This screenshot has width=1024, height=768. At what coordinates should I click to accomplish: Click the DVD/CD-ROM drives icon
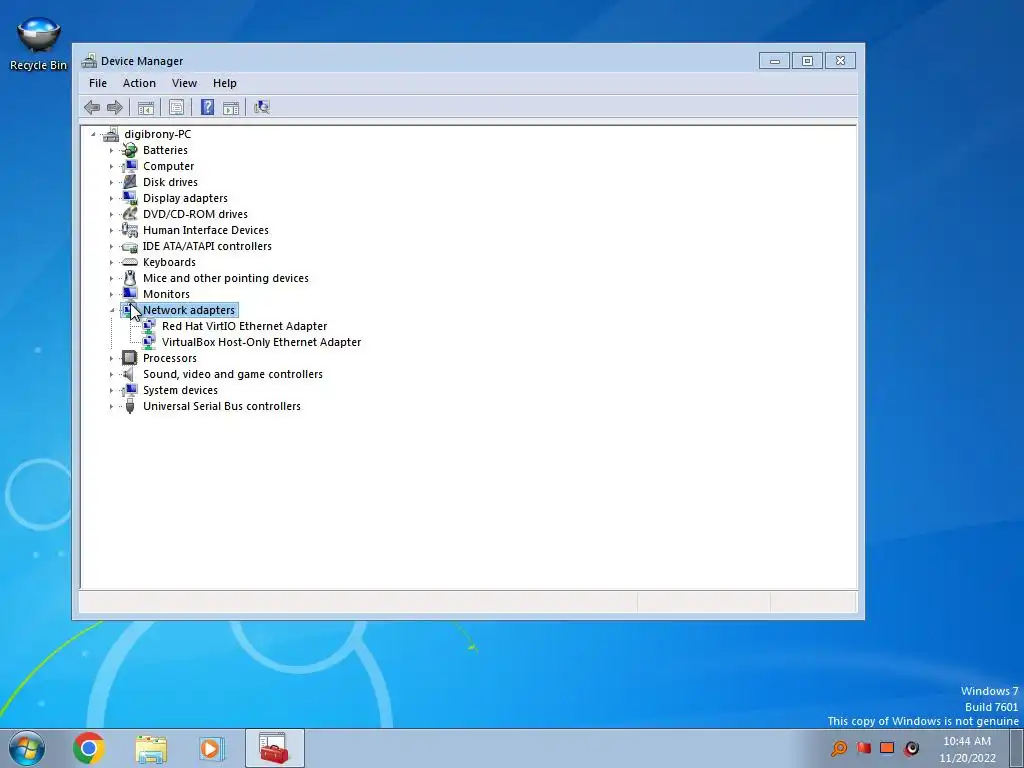[x=129, y=214]
